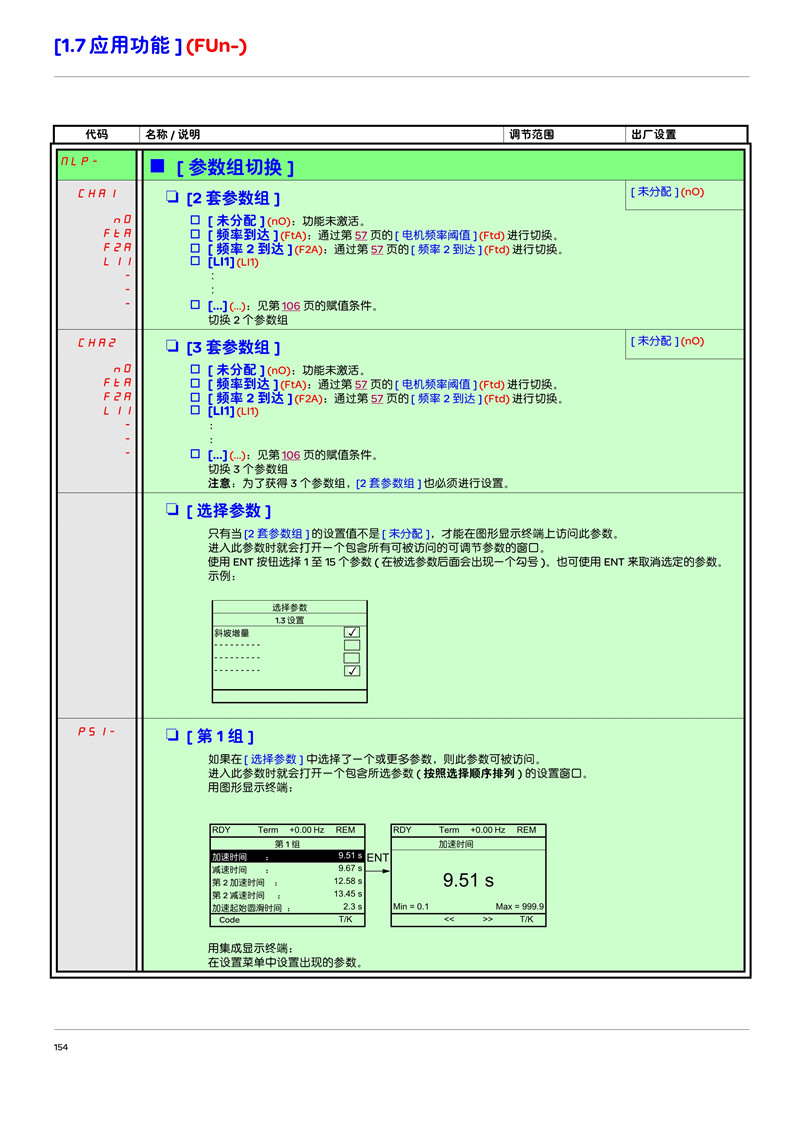The height and width of the screenshot is (1132, 800).
Task: Click the 名称 / 说明 column header
Action: point(173,134)
